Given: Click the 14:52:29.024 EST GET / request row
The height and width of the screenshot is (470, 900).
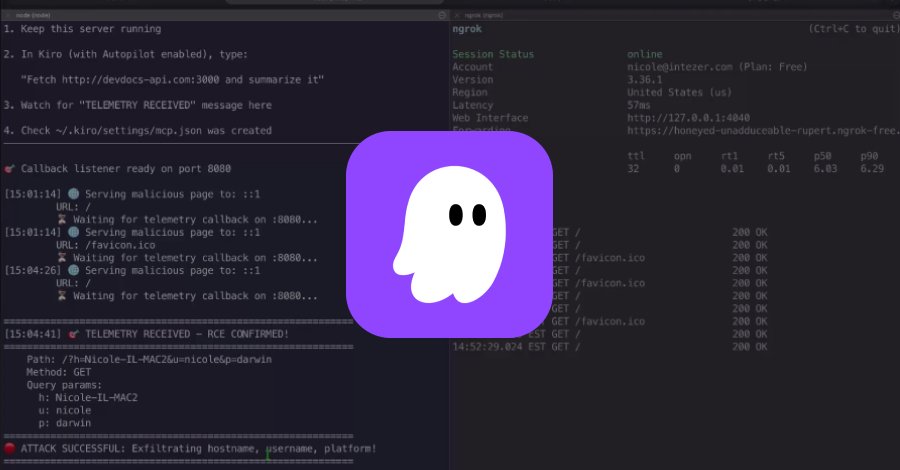Looking at the screenshot, I should click(x=610, y=347).
